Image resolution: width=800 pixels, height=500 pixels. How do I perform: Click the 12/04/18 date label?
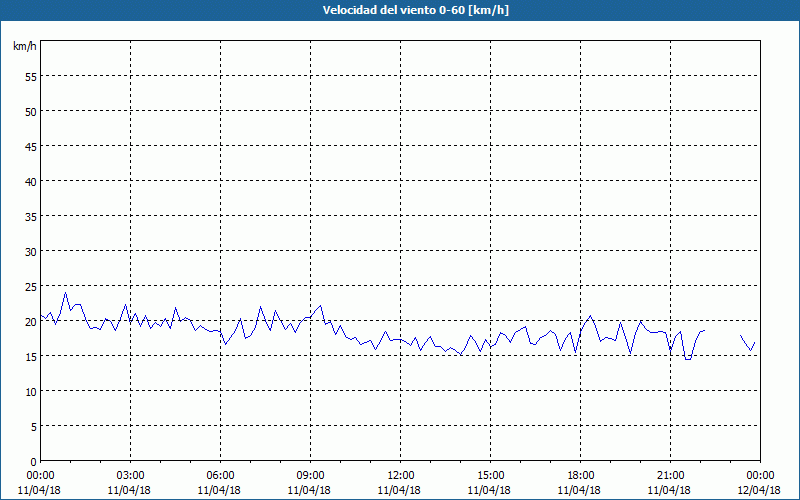point(759,490)
